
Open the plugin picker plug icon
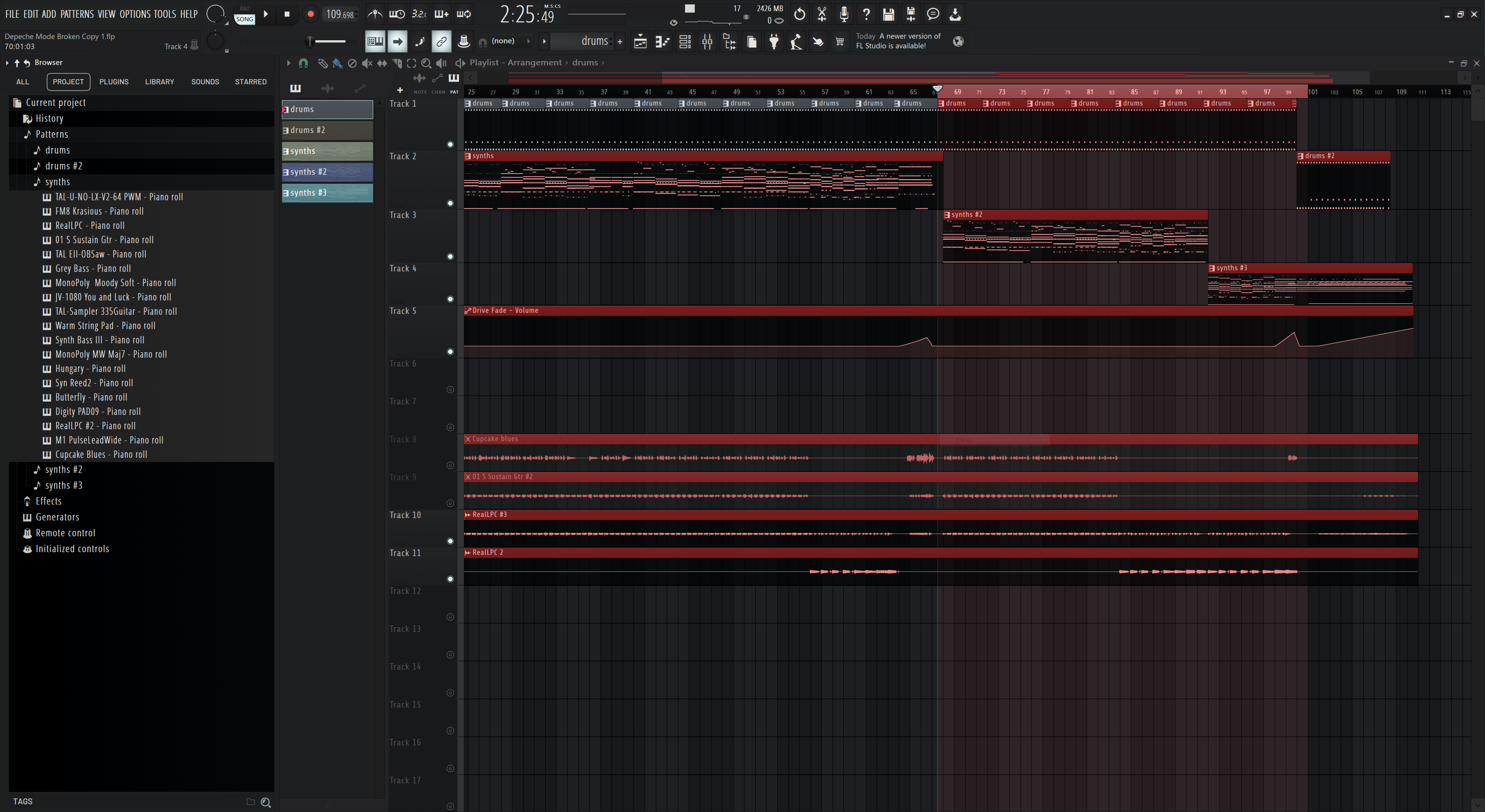[x=774, y=41]
